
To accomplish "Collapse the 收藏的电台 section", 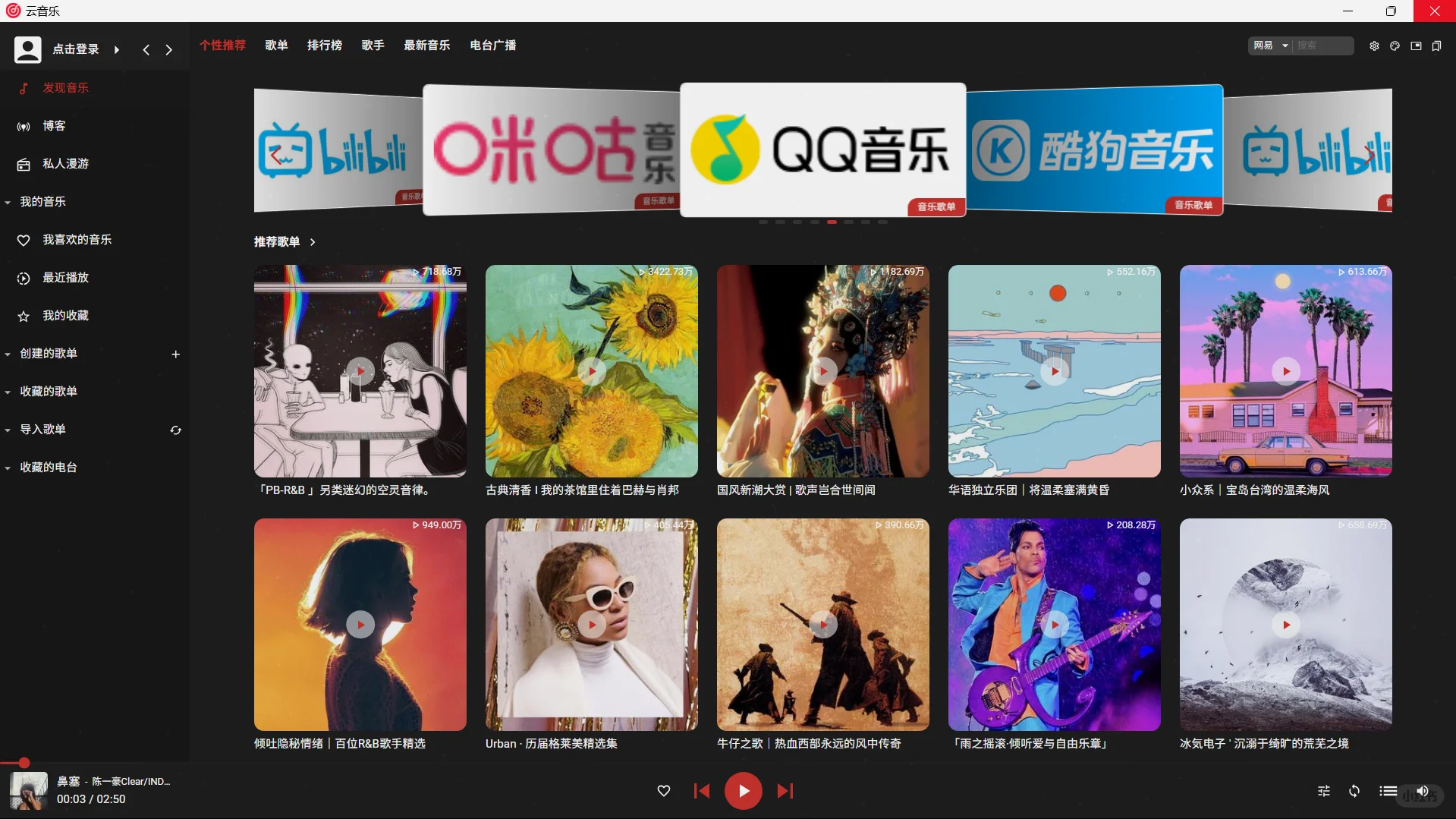I will point(8,468).
